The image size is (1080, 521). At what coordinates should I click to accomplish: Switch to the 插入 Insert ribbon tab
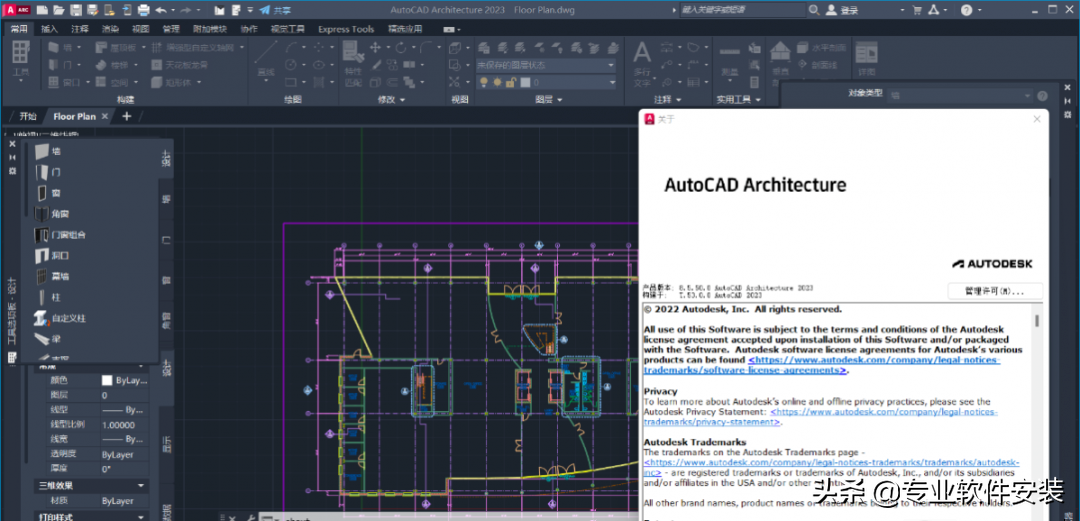pos(50,29)
